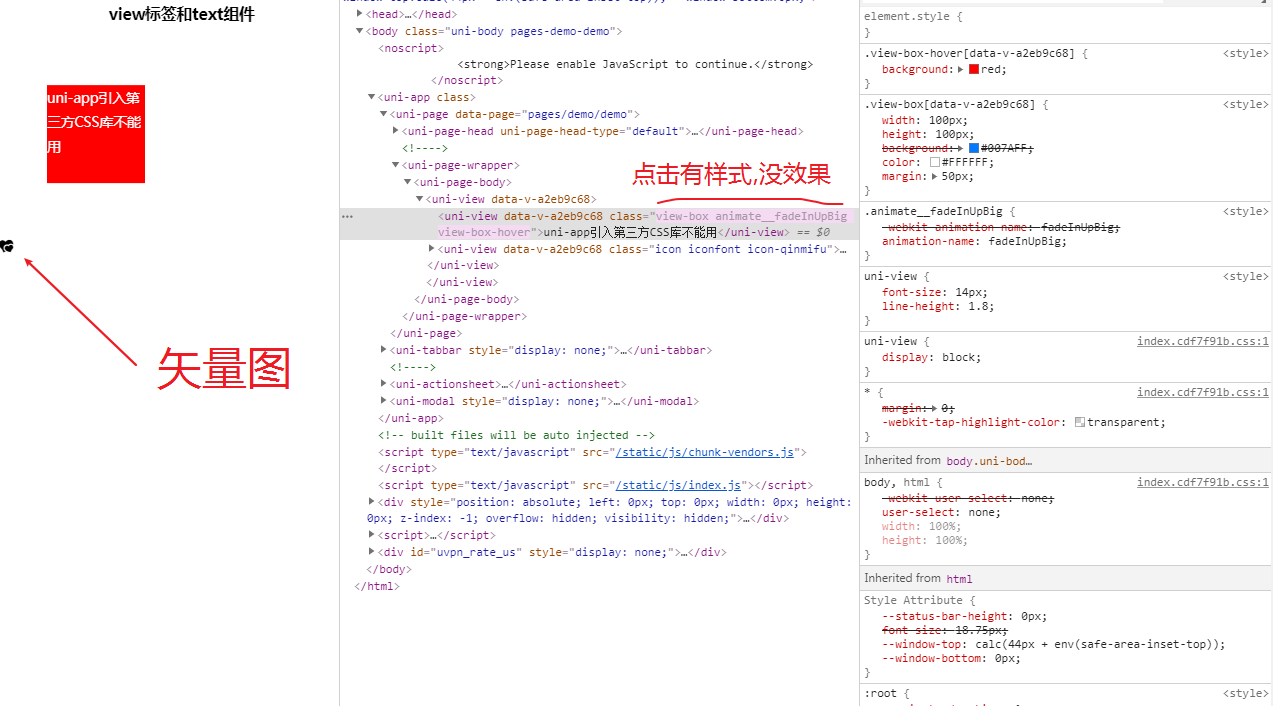Click the red uni-app view box on the page
1273x706 pixels.
coord(96,134)
